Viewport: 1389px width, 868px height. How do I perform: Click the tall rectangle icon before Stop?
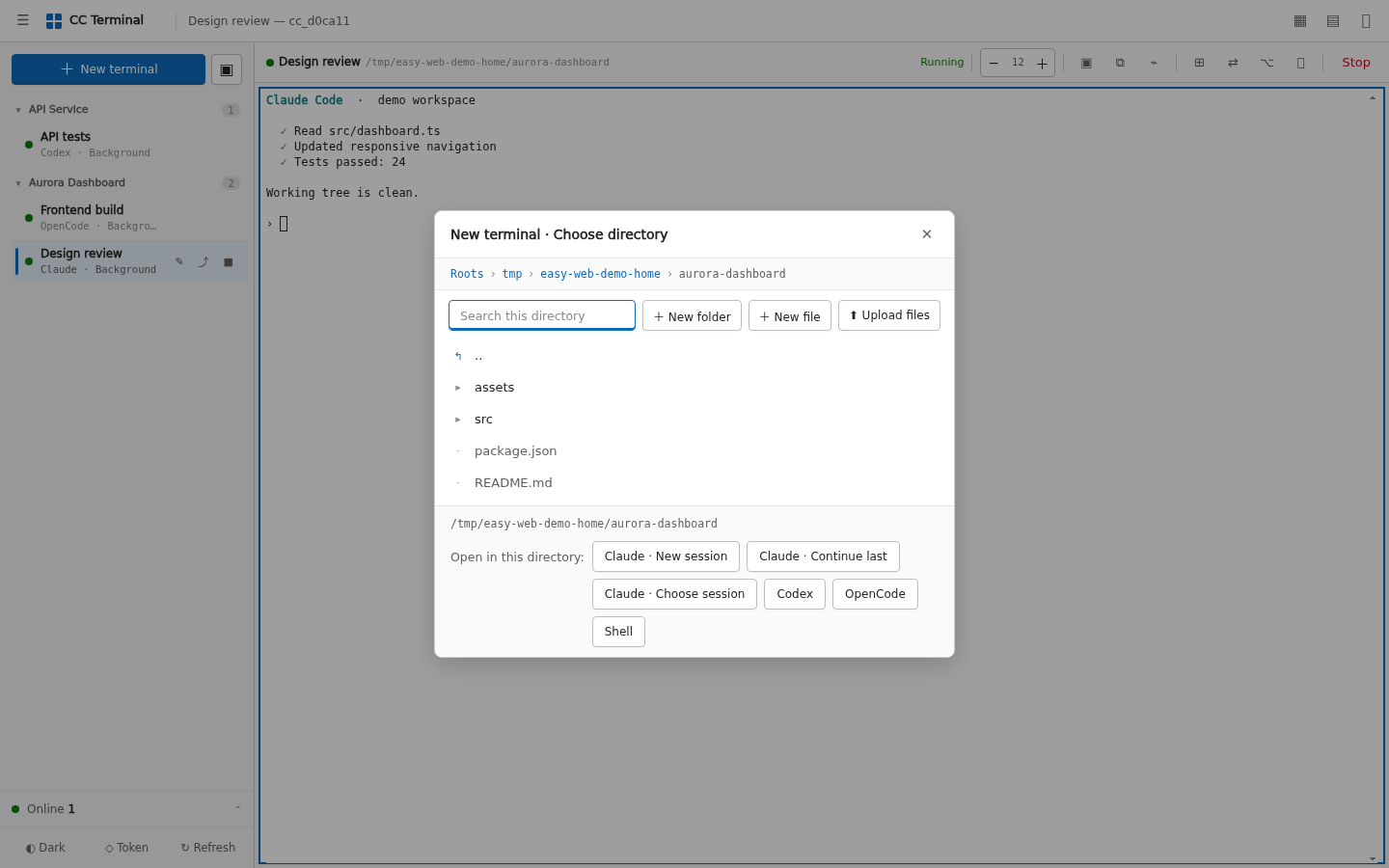point(1300,63)
